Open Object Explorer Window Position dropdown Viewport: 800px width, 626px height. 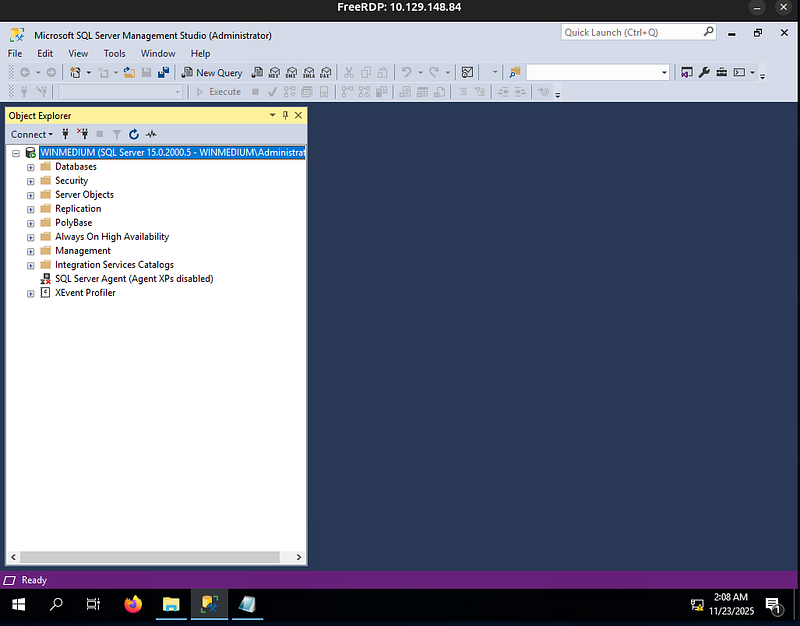pos(272,115)
